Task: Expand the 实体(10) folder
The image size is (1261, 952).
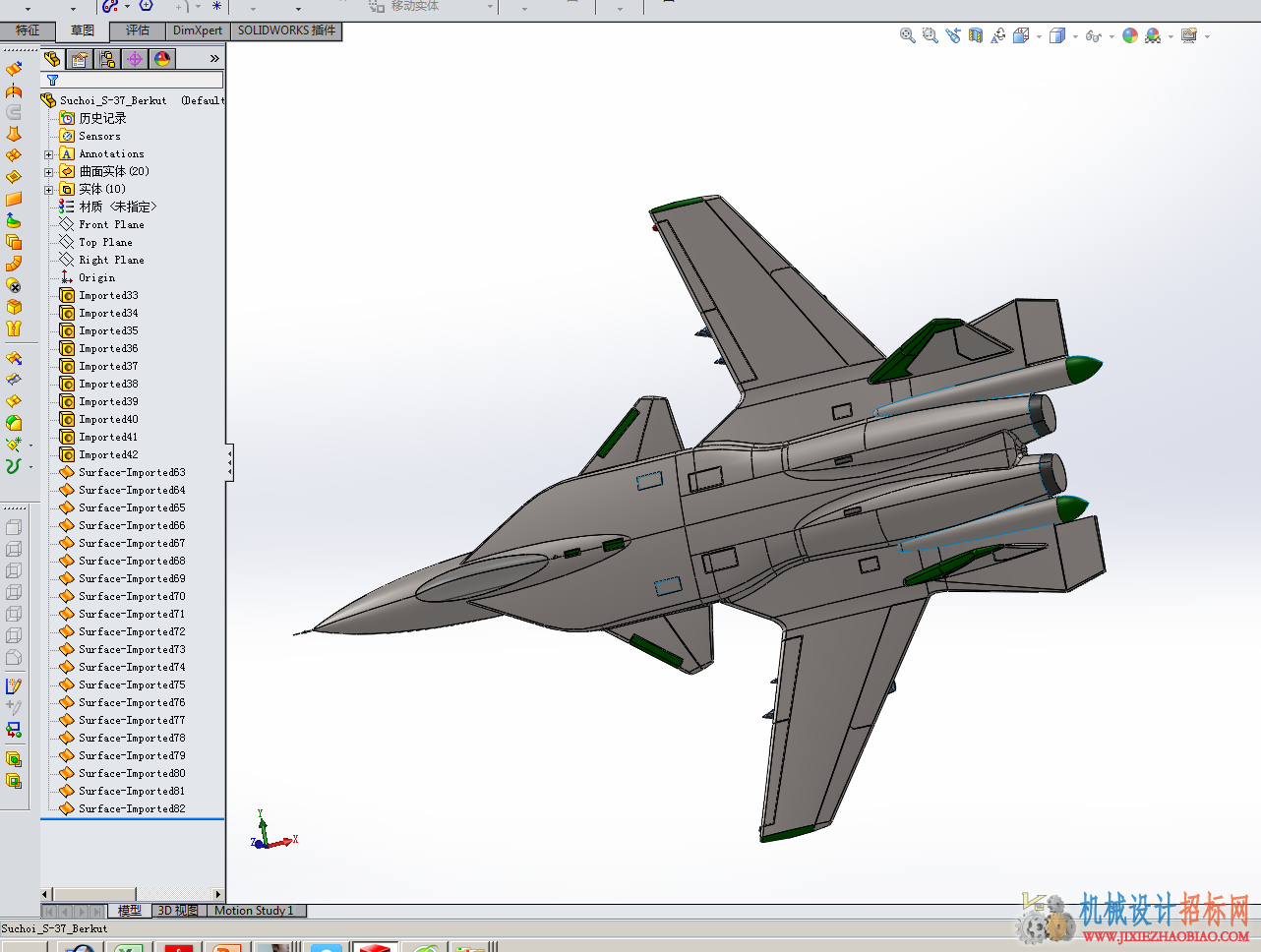Action: pos(48,190)
